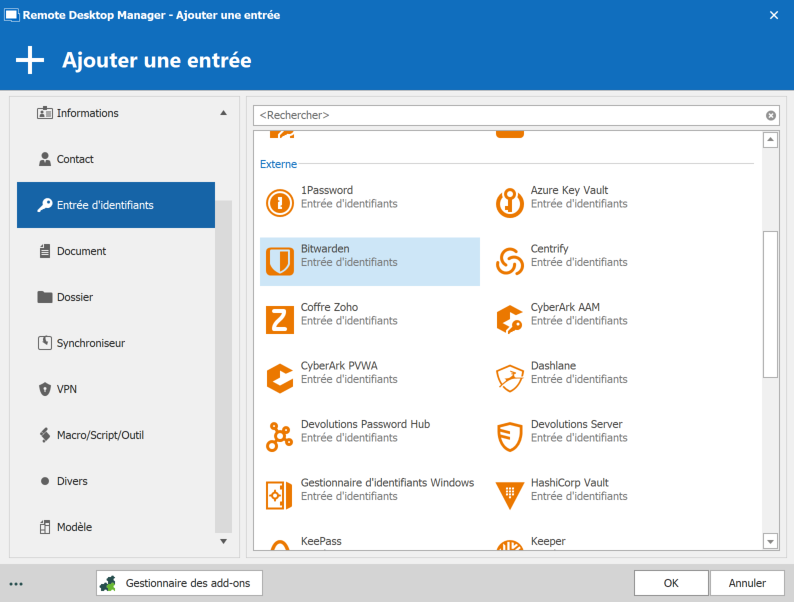Click the Bitwarden entry name
794x602 pixels.
tap(325, 249)
